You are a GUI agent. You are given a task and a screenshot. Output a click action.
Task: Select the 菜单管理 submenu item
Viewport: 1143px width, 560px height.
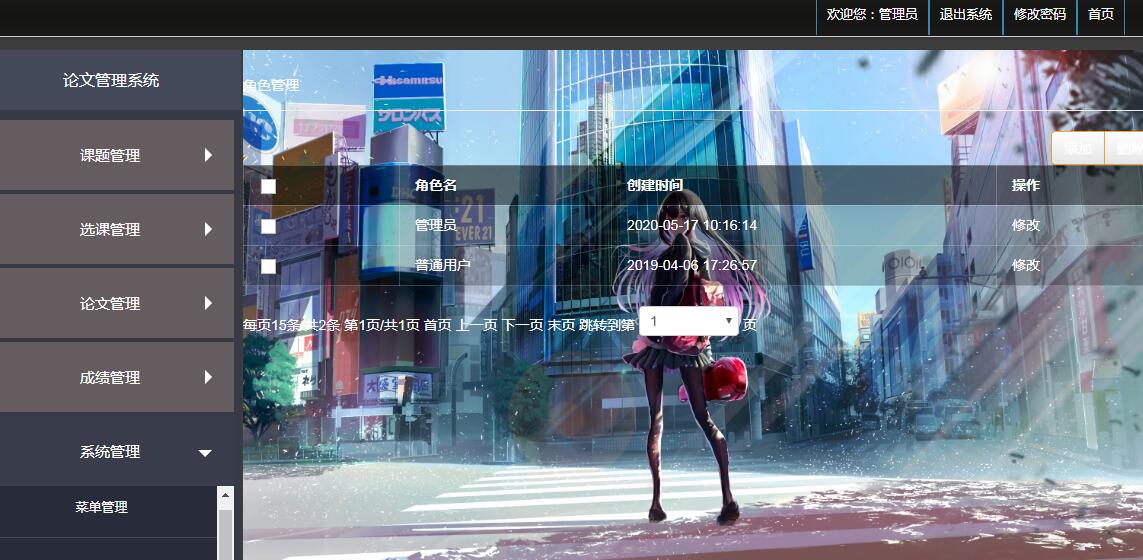click(101, 508)
